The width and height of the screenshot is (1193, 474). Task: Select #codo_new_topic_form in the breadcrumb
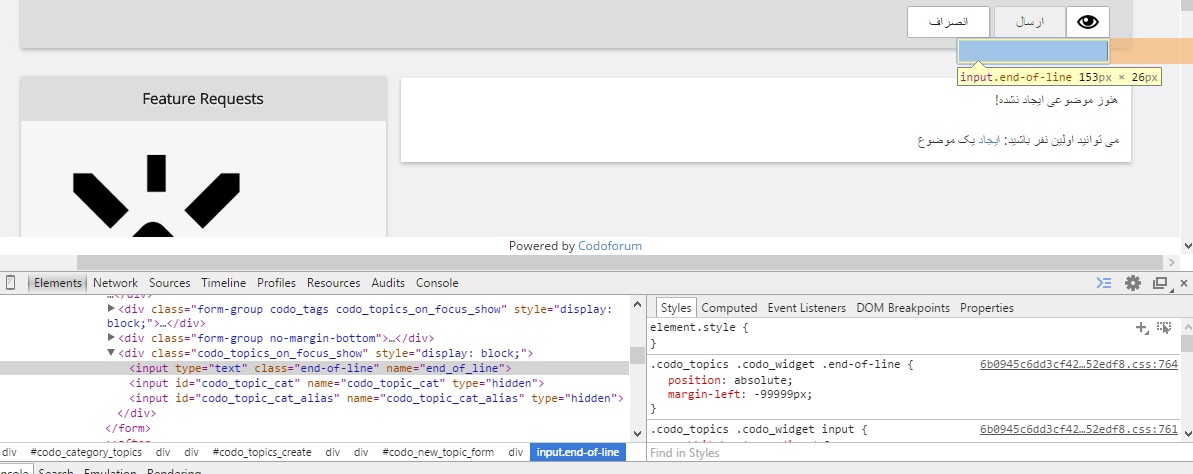pos(438,452)
